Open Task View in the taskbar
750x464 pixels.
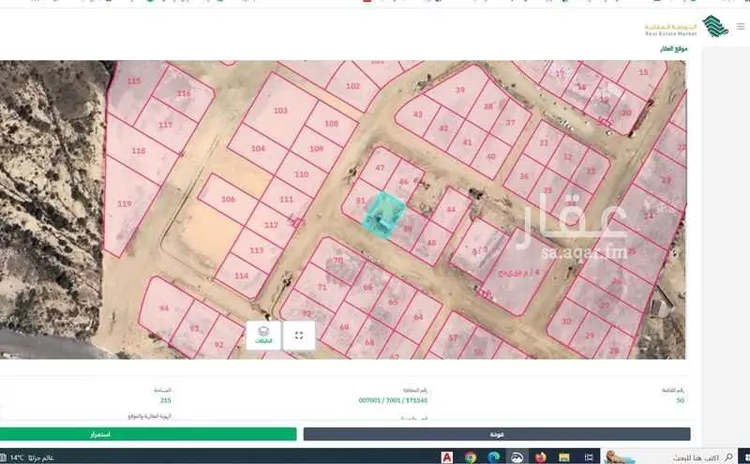click(589, 457)
